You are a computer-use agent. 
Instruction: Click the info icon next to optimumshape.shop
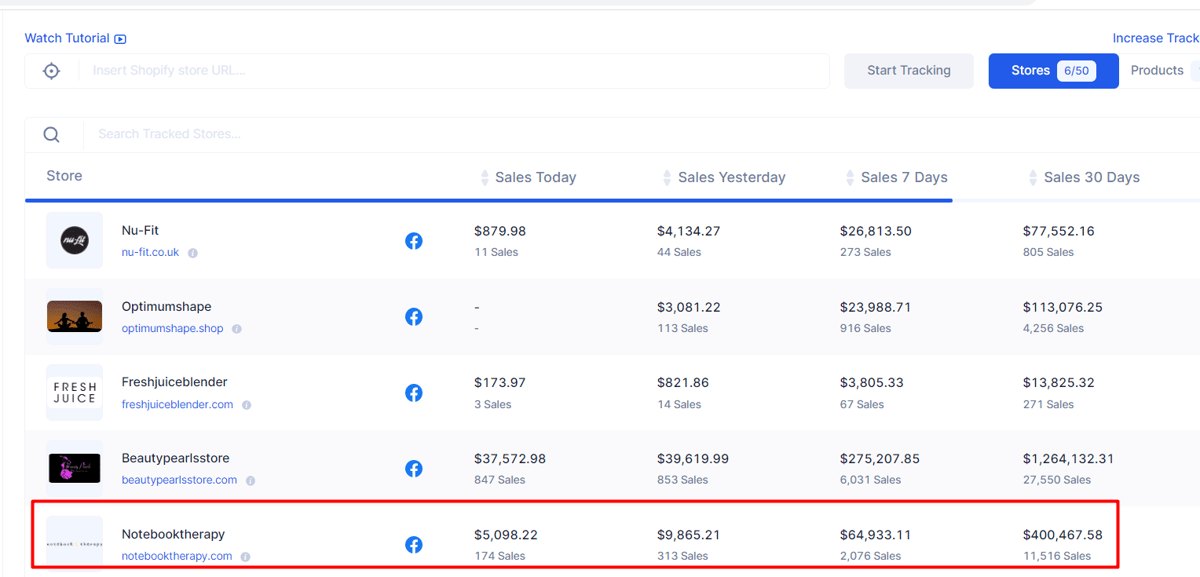point(237,329)
